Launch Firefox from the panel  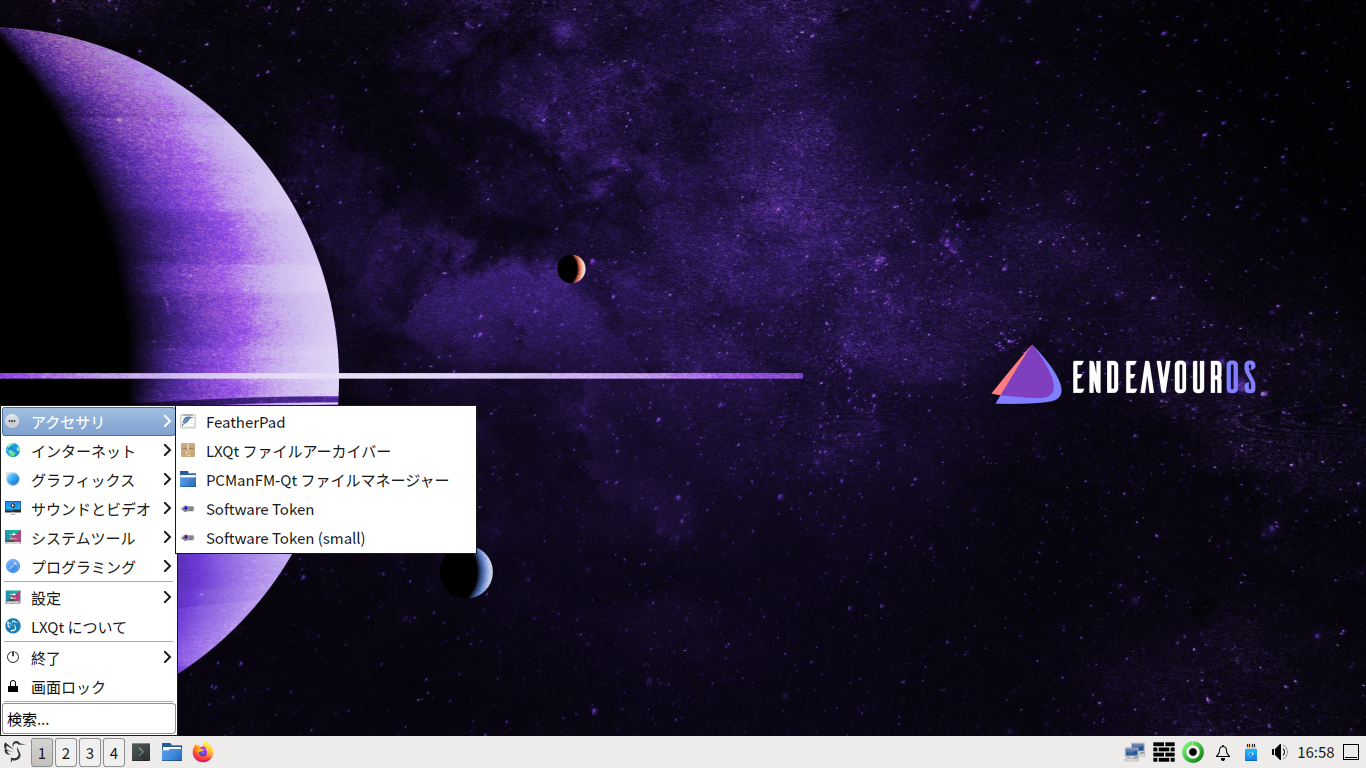(203, 752)
